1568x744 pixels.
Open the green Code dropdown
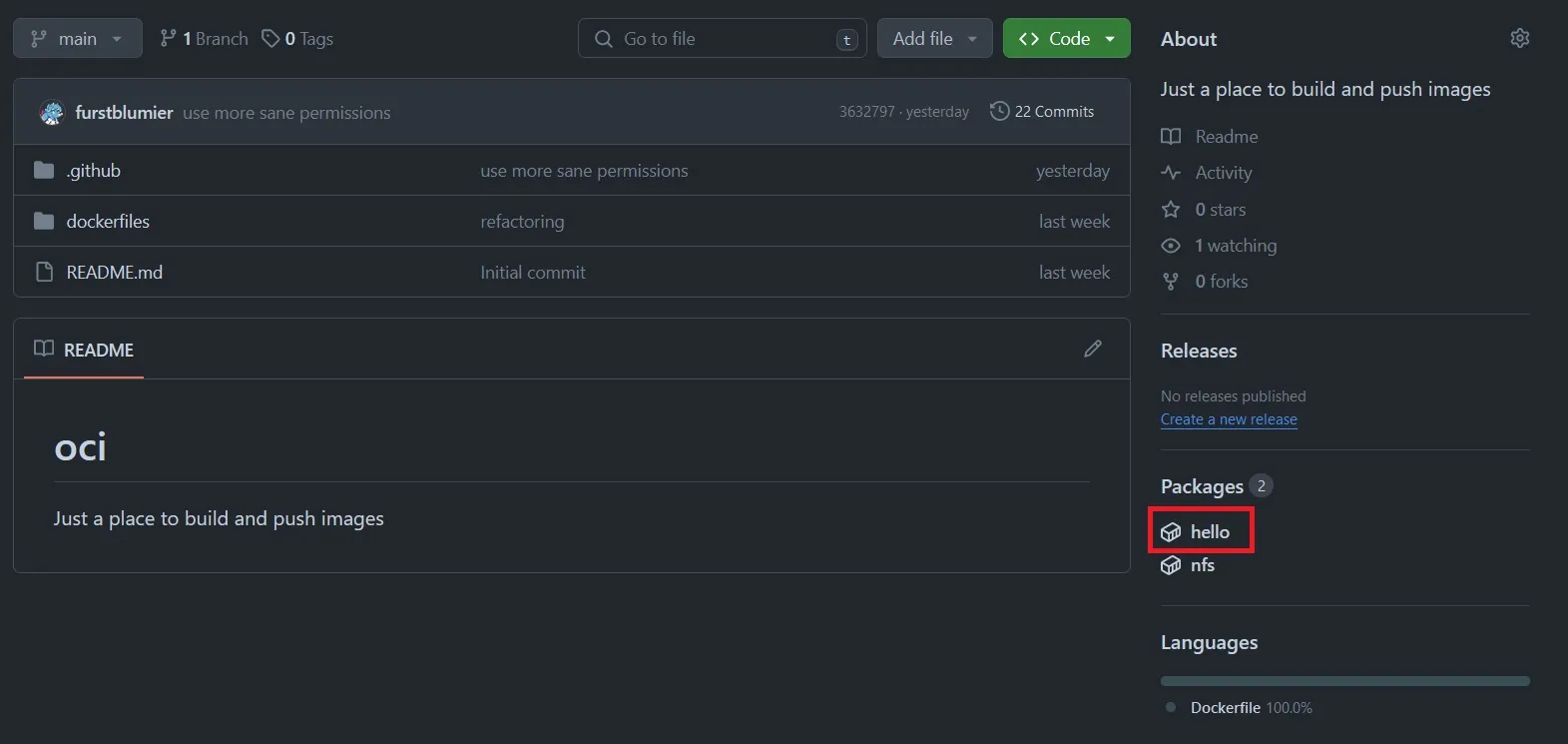coord(1066,39)
